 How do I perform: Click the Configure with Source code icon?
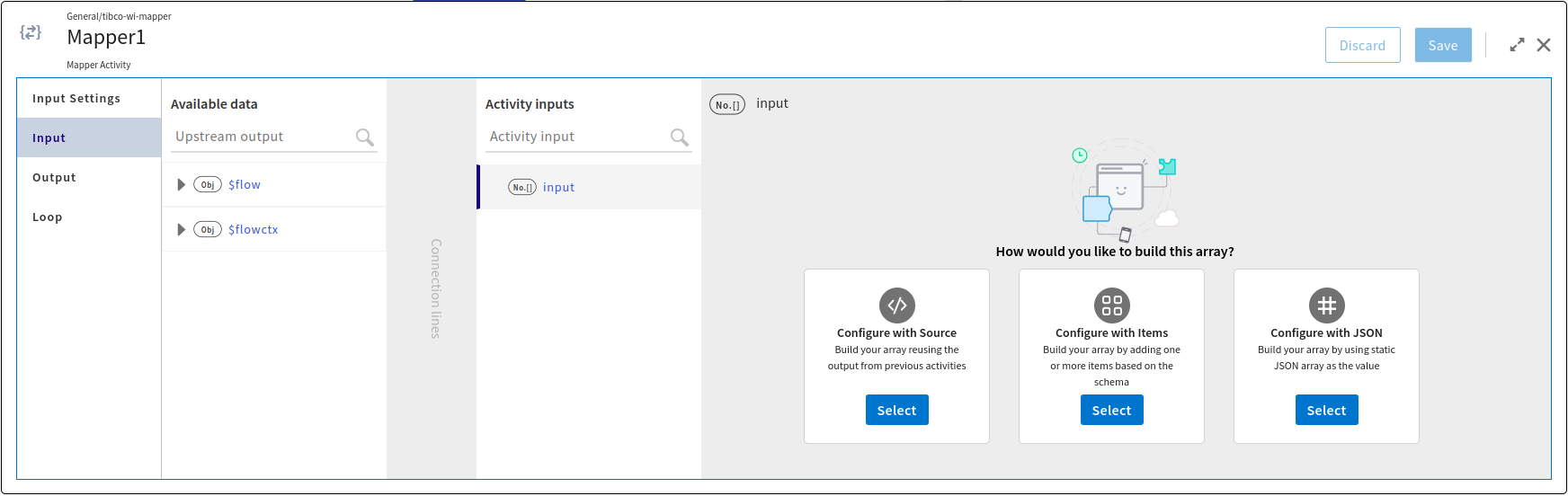click(896, 306)
